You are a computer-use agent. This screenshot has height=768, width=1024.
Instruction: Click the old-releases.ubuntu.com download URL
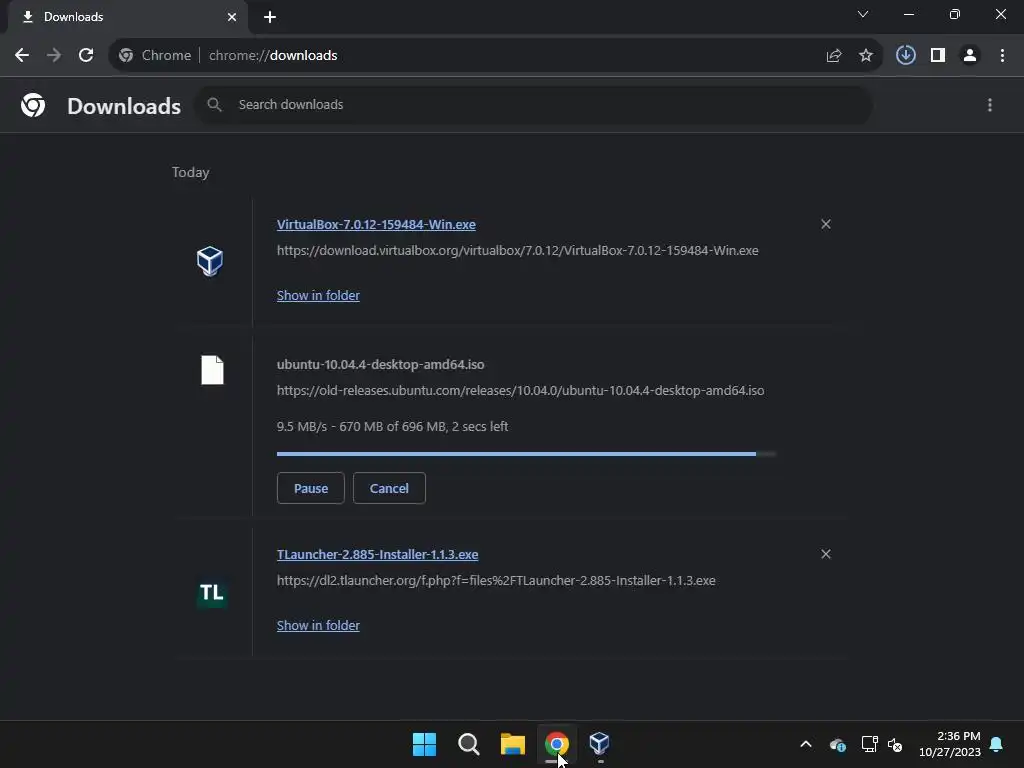520,391
